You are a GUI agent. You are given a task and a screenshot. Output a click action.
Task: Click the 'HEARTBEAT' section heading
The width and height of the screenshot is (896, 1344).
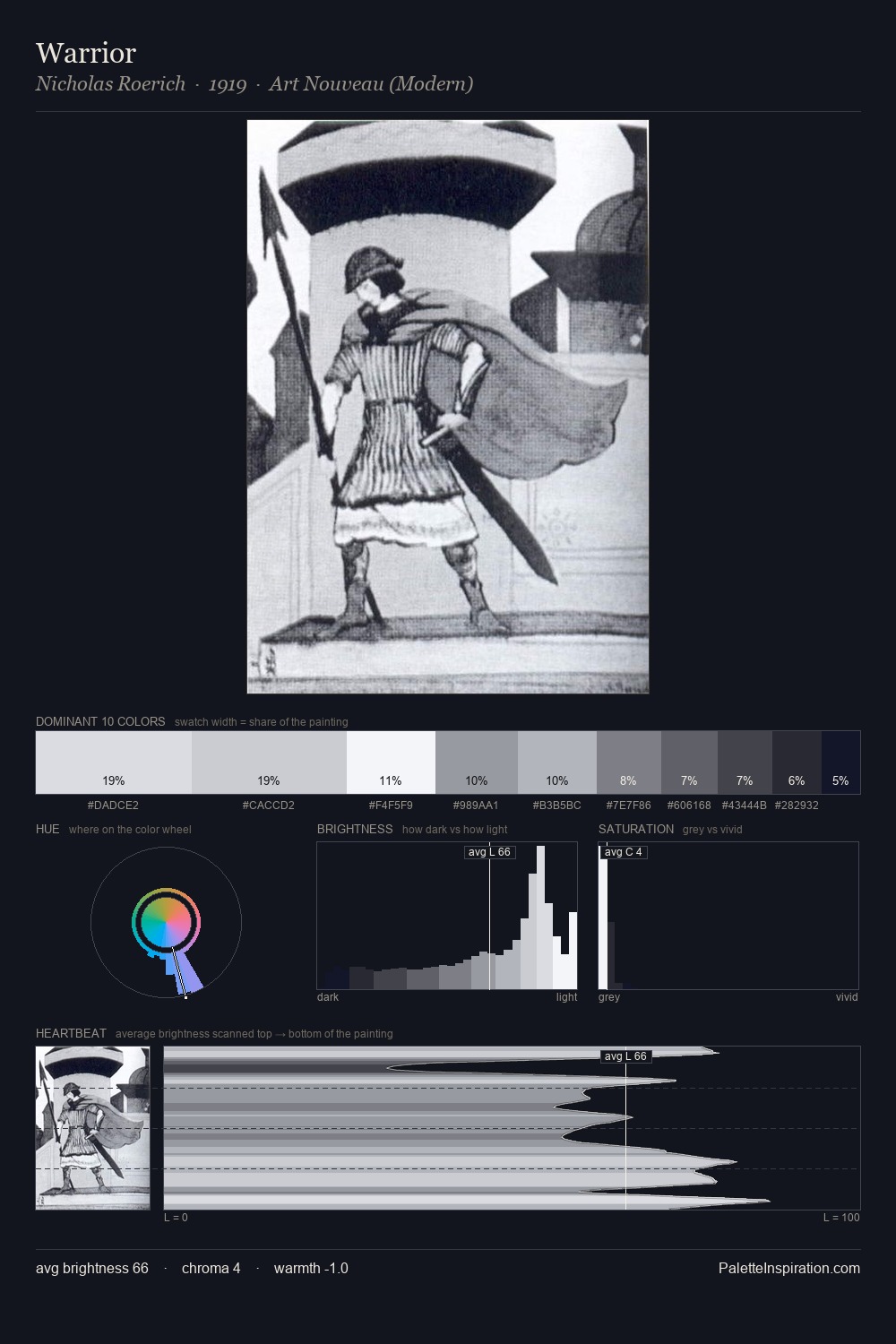click(71, 1033)
